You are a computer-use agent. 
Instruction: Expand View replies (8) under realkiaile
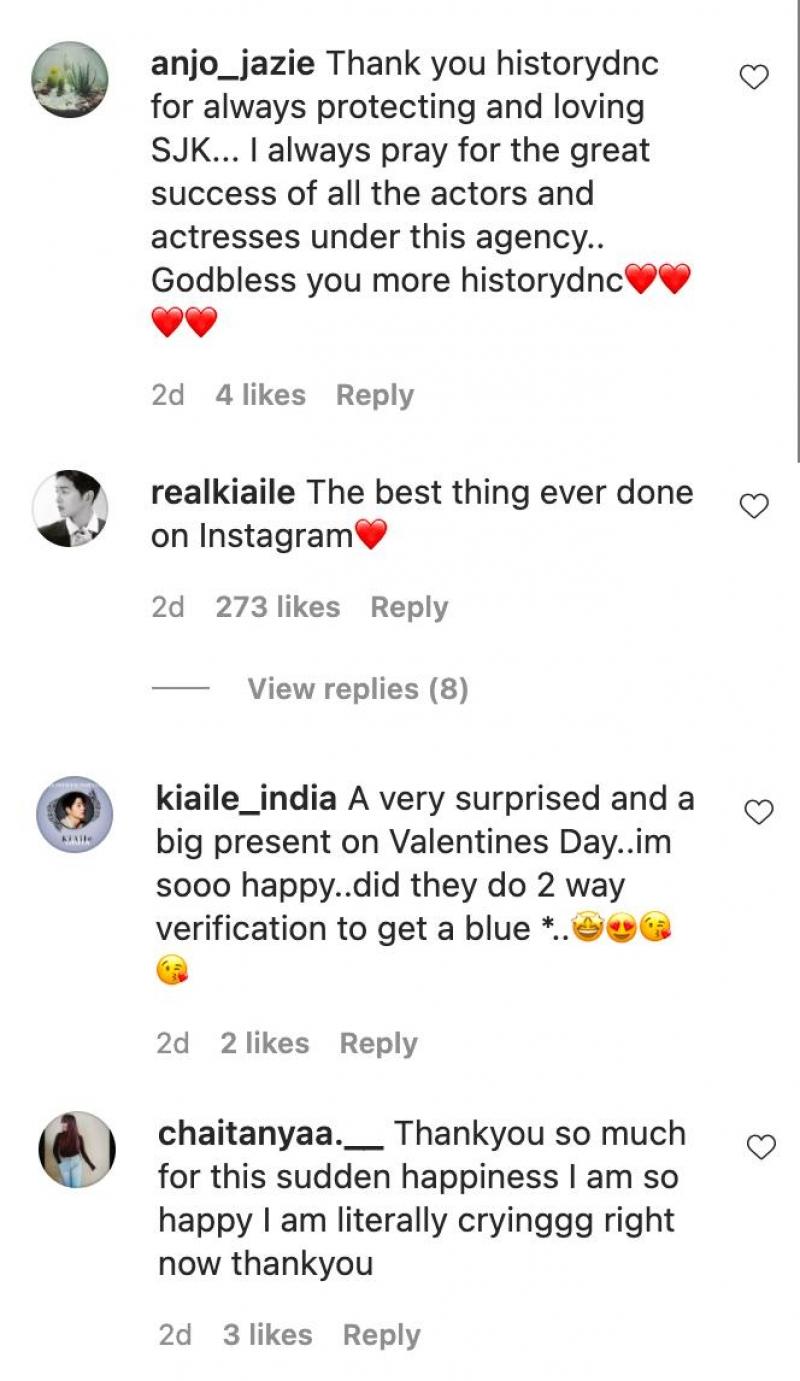pyautogui.click(x=357, y=689)
